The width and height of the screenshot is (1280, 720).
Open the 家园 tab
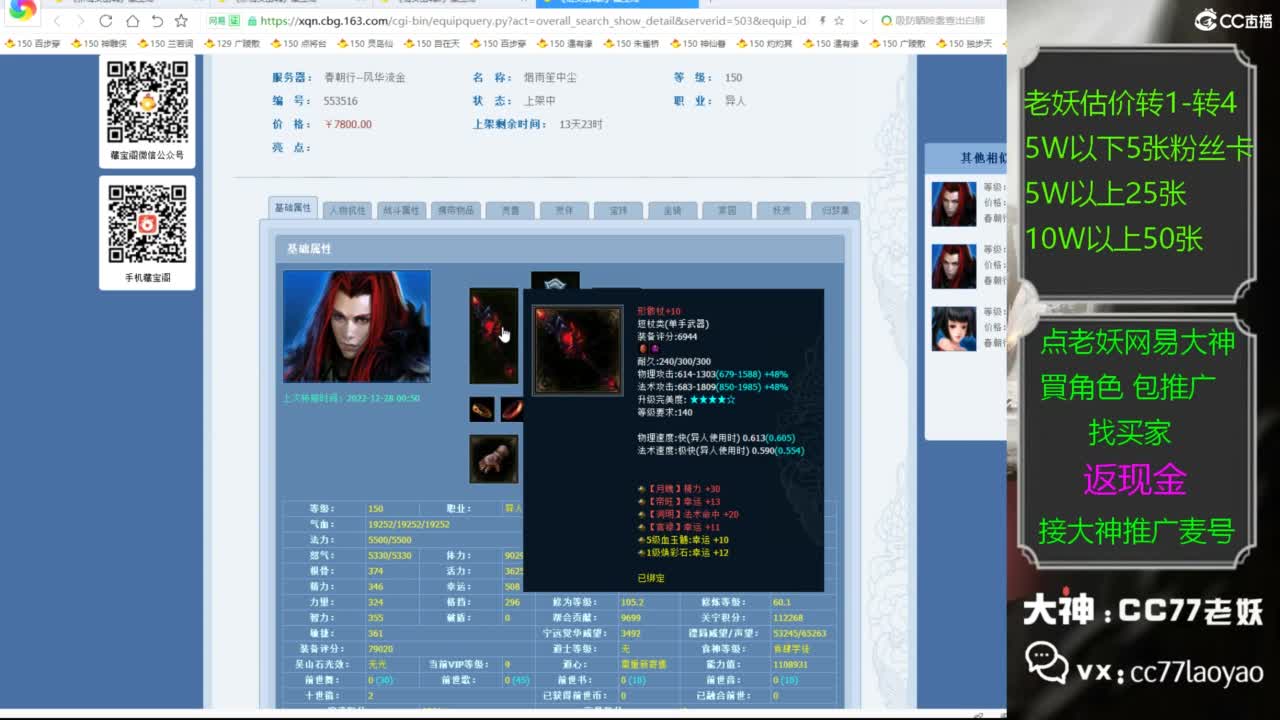pyautogui.click(x=726, y=210)
